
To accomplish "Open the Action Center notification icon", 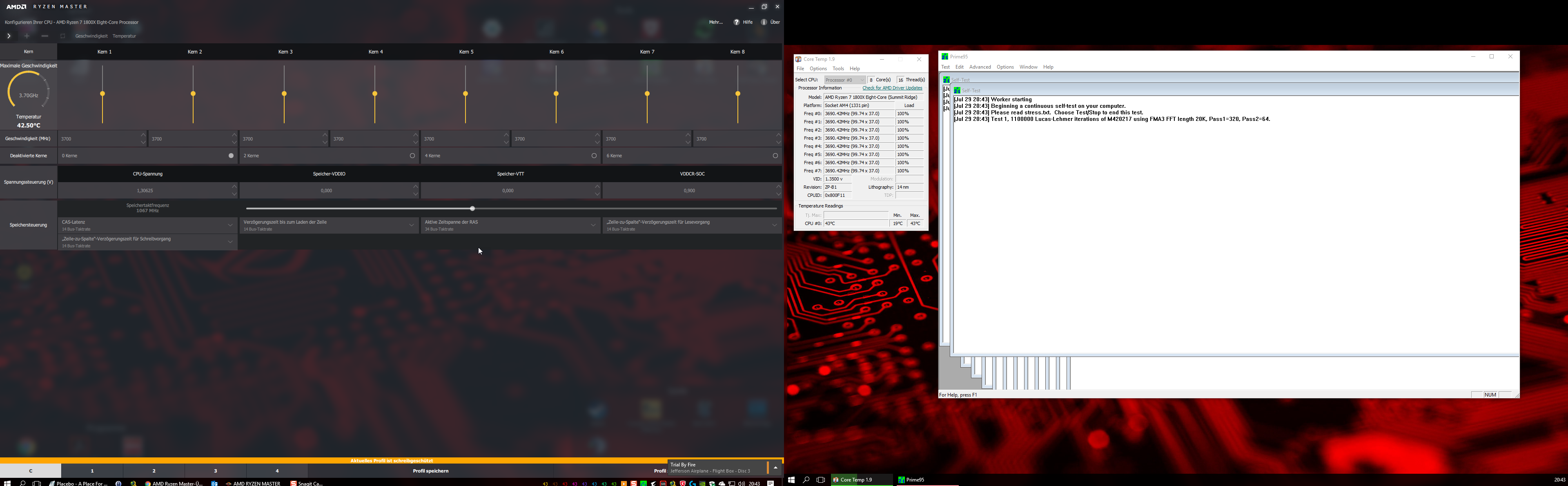I will point(771,483).
